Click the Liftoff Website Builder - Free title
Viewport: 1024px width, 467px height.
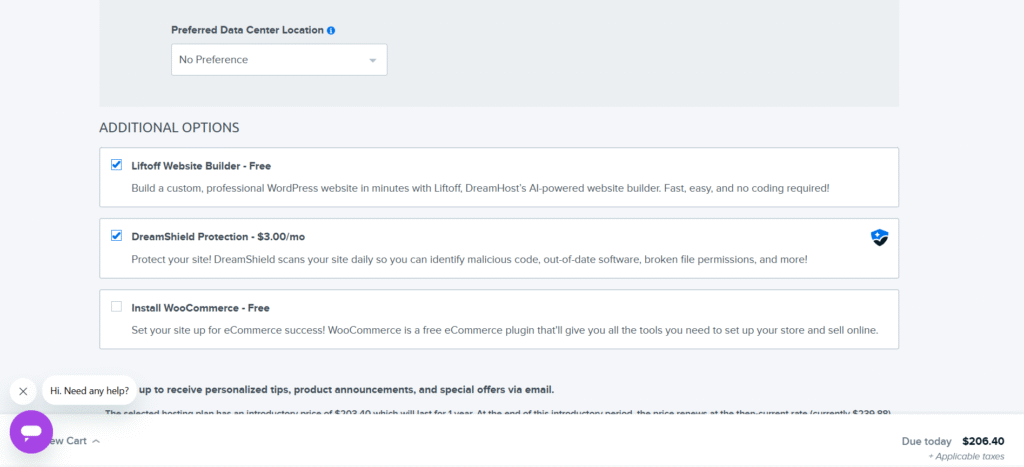pos(201,166)
